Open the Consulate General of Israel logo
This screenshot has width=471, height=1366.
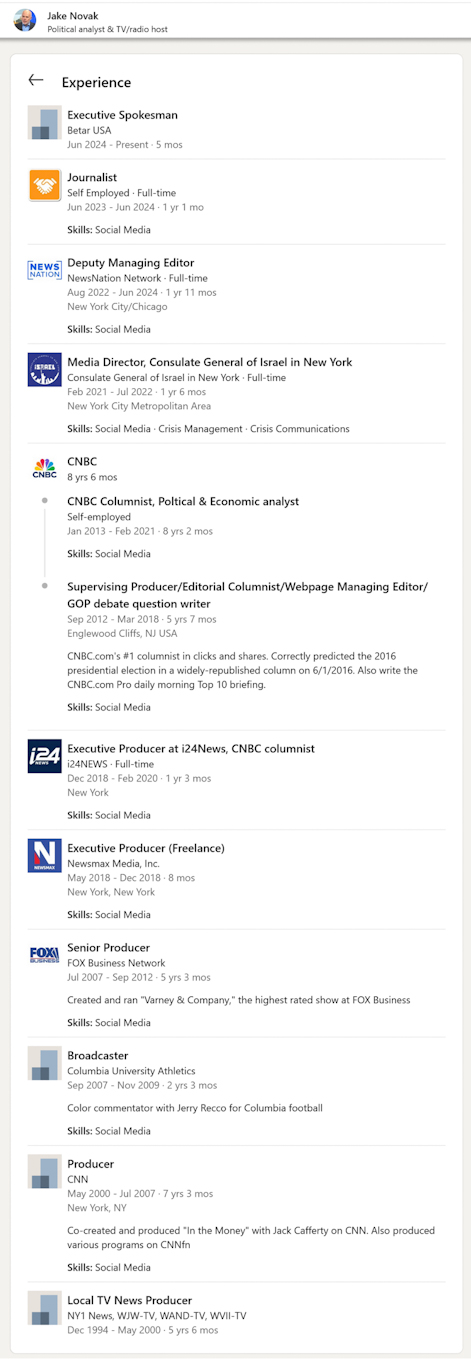(44, 370)
